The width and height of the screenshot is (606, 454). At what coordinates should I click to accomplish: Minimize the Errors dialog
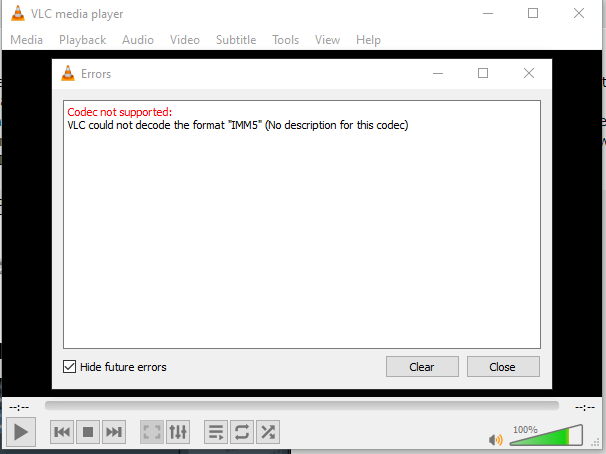[438, 73]
